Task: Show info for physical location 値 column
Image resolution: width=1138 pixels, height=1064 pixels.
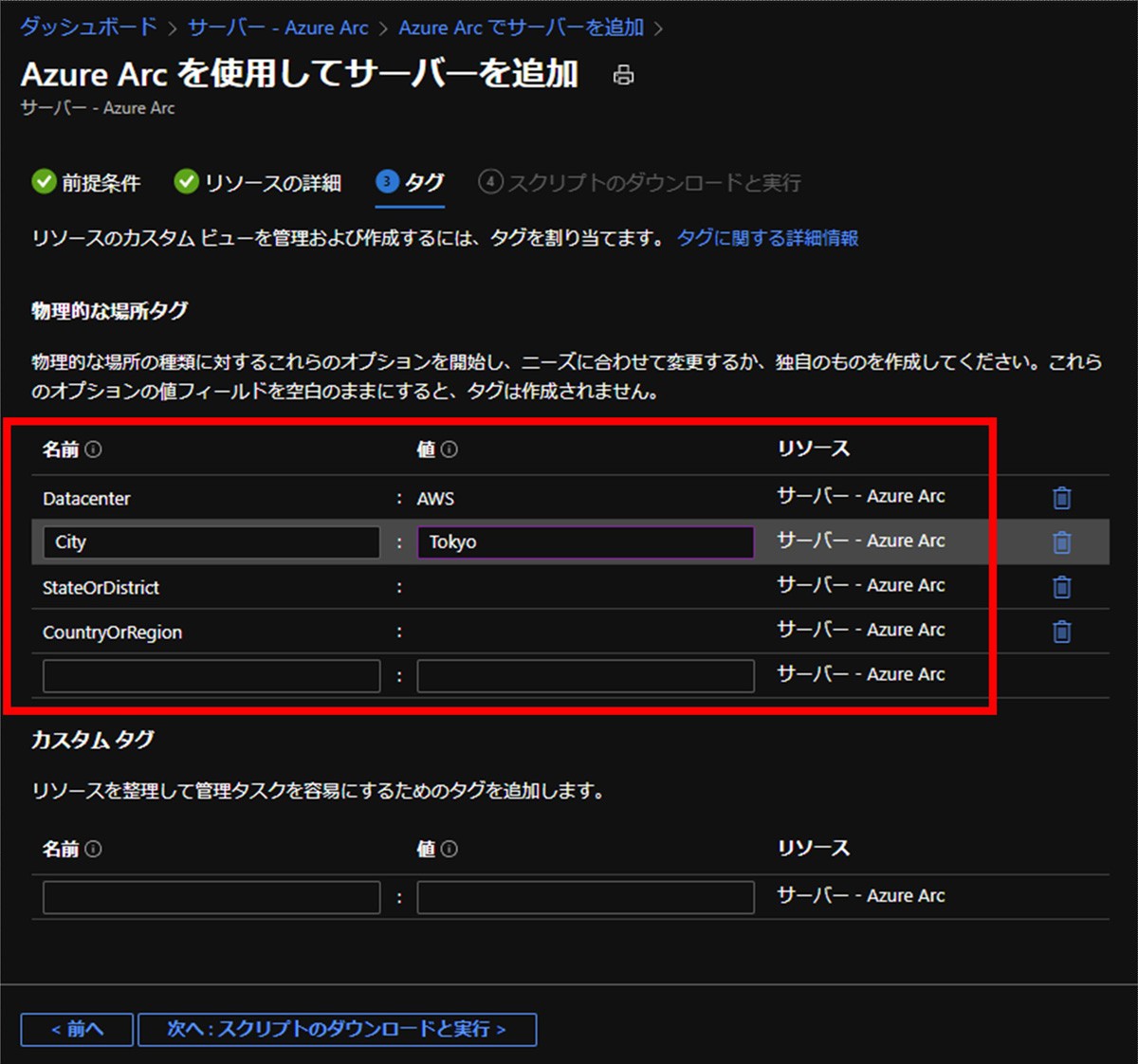Action: coord(450,449)
